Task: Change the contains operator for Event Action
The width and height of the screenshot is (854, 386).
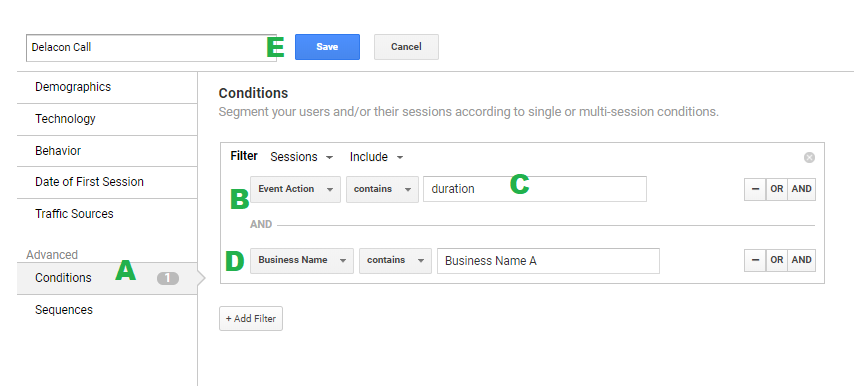Action: [382, 189]
